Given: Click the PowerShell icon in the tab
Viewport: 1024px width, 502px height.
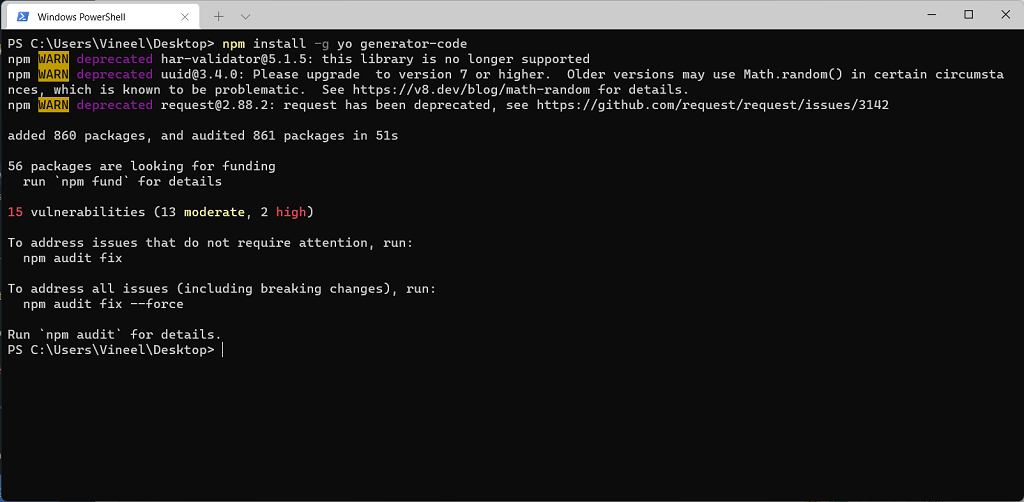Looking at the screenshot, I should tap(22, 16).
